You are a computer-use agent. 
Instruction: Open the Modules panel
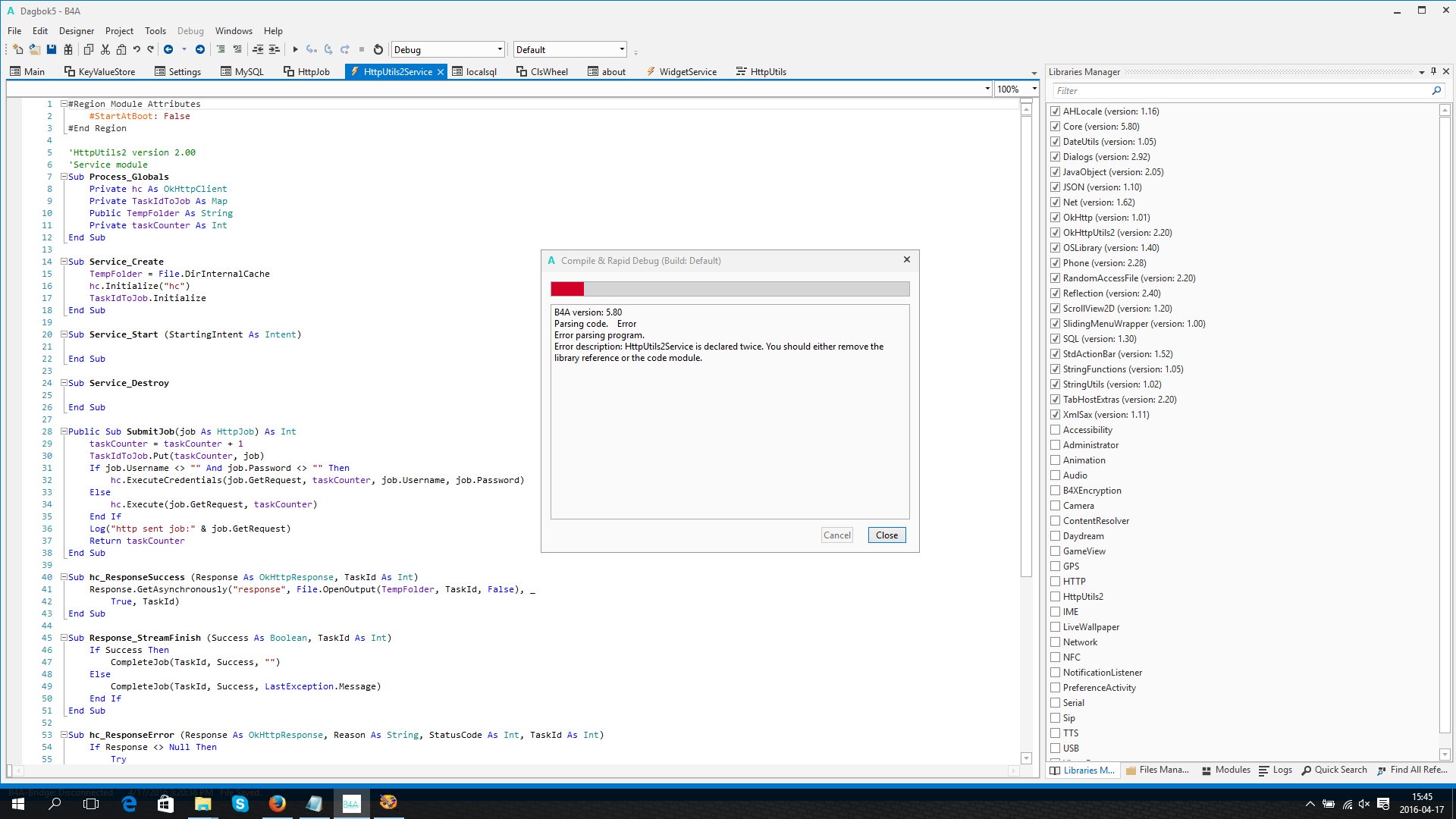1226,770
